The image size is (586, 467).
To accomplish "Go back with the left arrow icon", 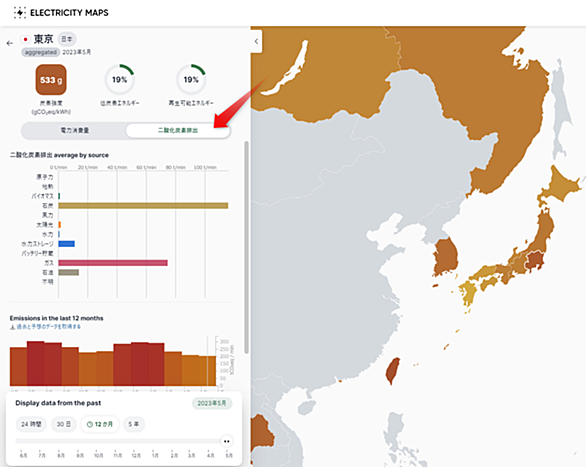I will [x=10, y=43].
